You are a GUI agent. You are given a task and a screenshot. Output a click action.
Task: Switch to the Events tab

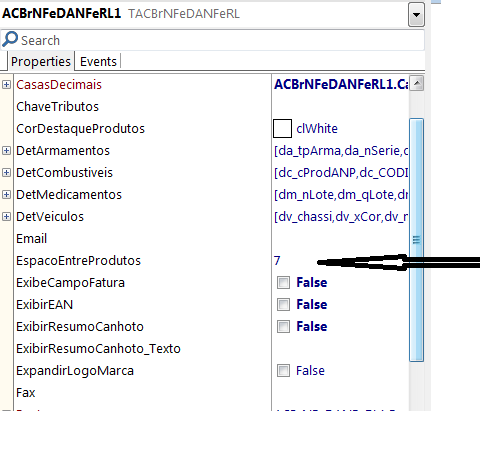click(x=98, y=62)
